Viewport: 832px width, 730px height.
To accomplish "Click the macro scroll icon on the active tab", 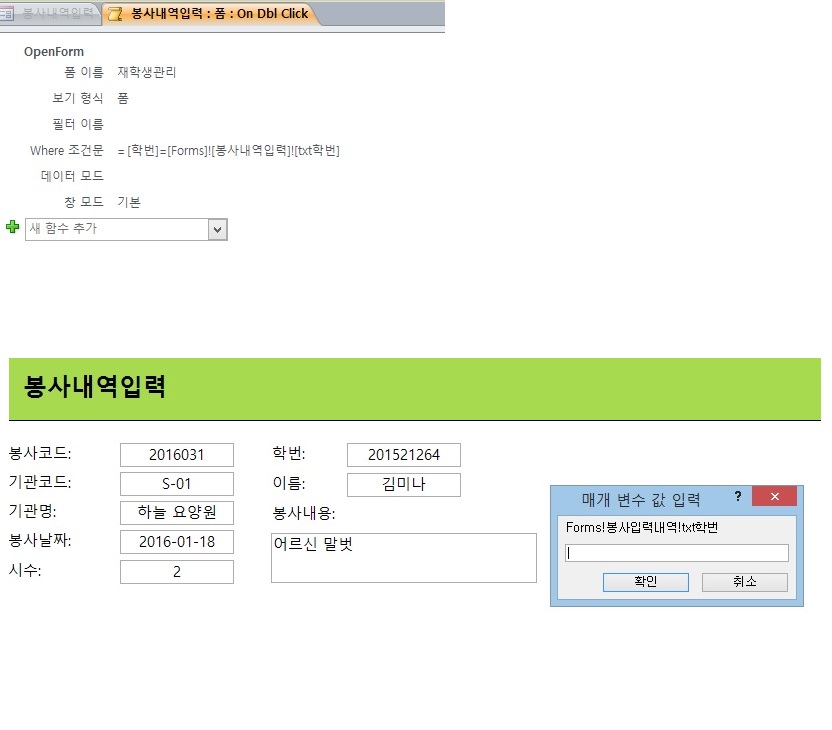I will pos(116,14).
